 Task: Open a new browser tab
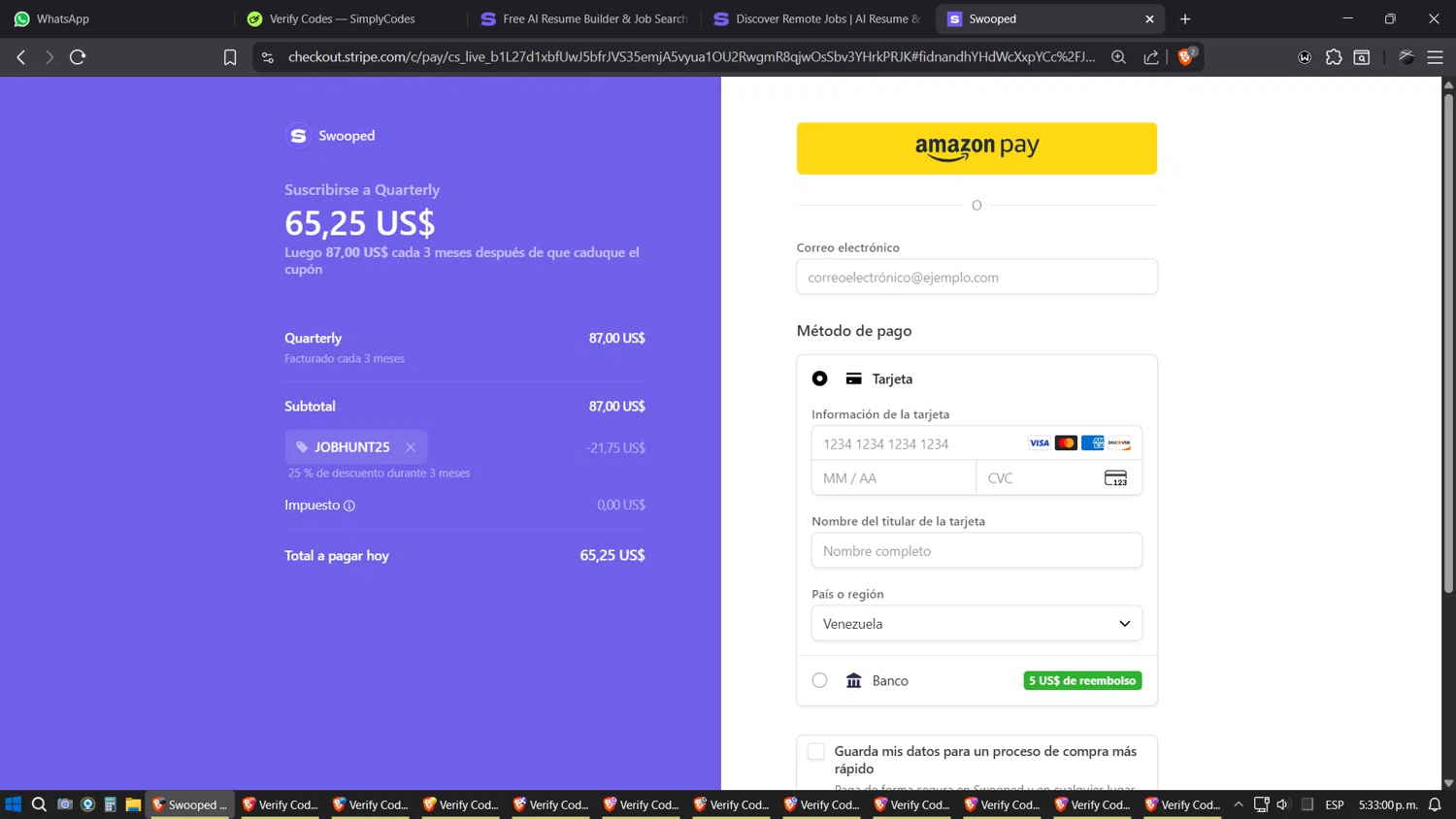(1185, 18)
